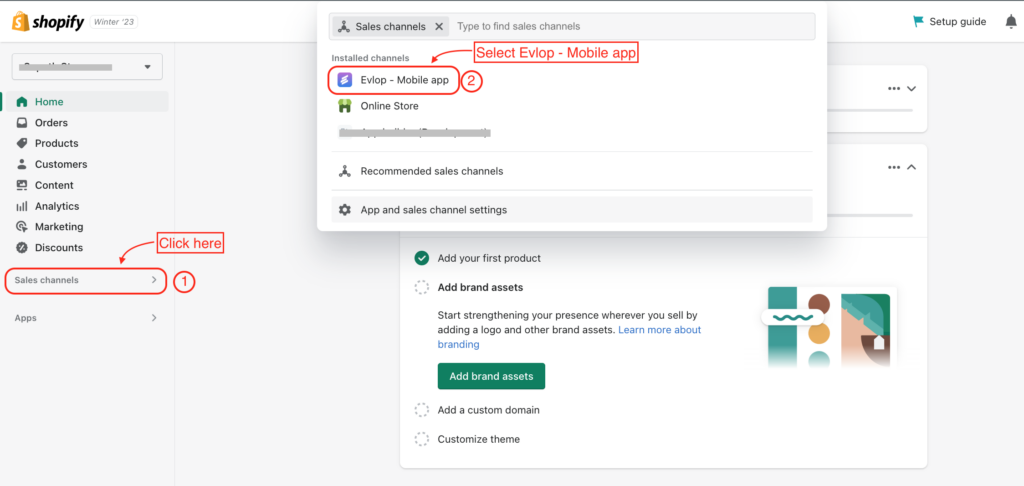Viewport: 1024px width, 486px height.
Task: Click the Winter '23 badge
Action: point(114,22)
